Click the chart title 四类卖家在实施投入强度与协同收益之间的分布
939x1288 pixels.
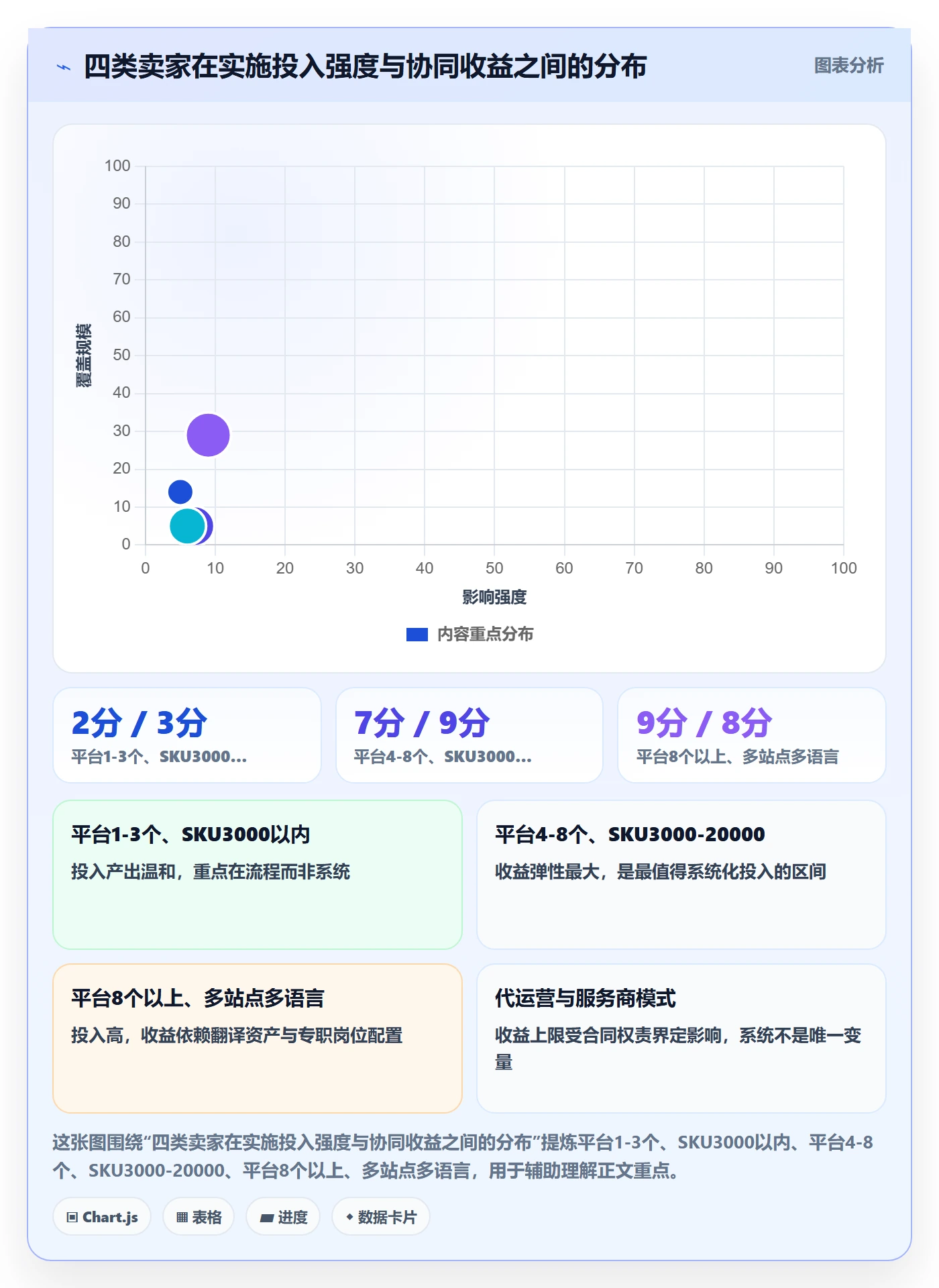365,66
